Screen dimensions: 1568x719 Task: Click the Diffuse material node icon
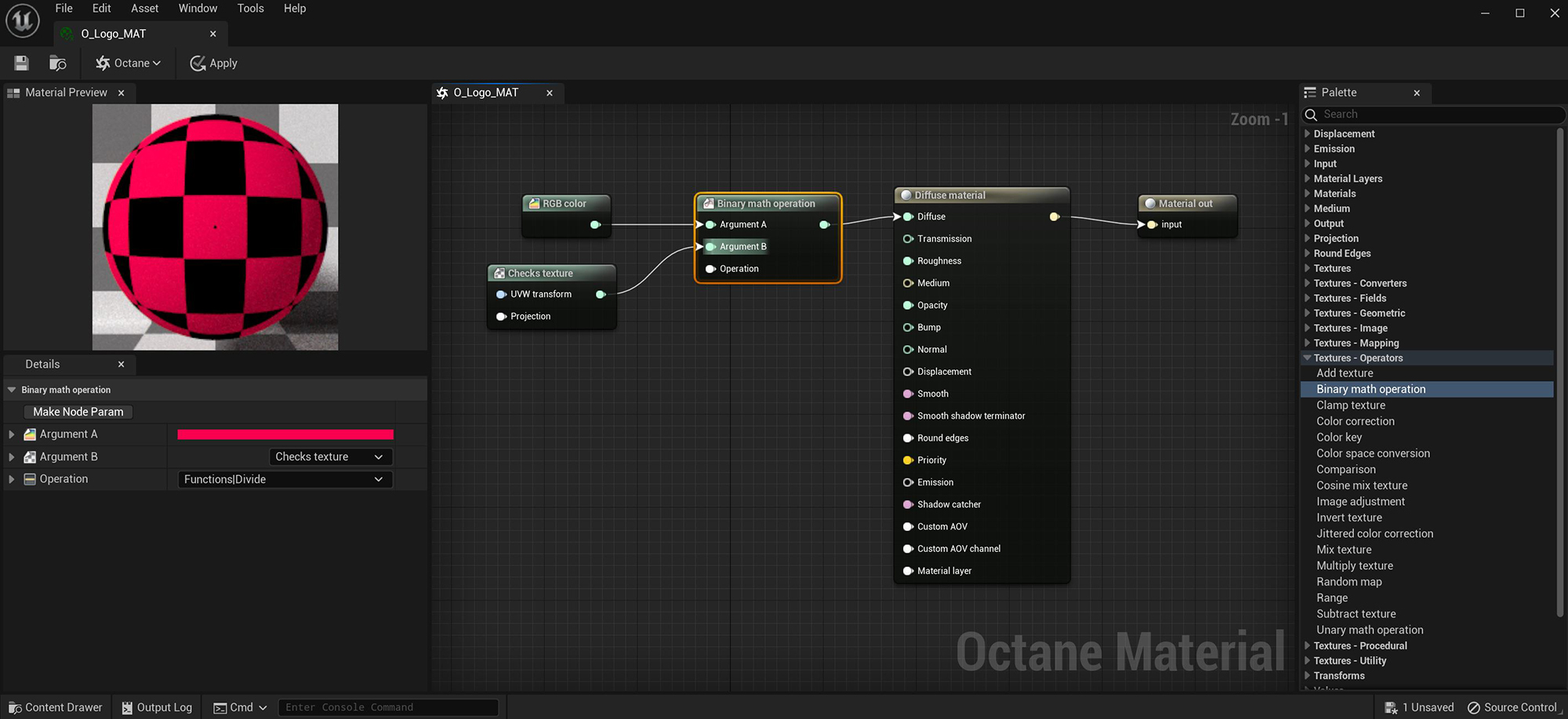(906, 195)
